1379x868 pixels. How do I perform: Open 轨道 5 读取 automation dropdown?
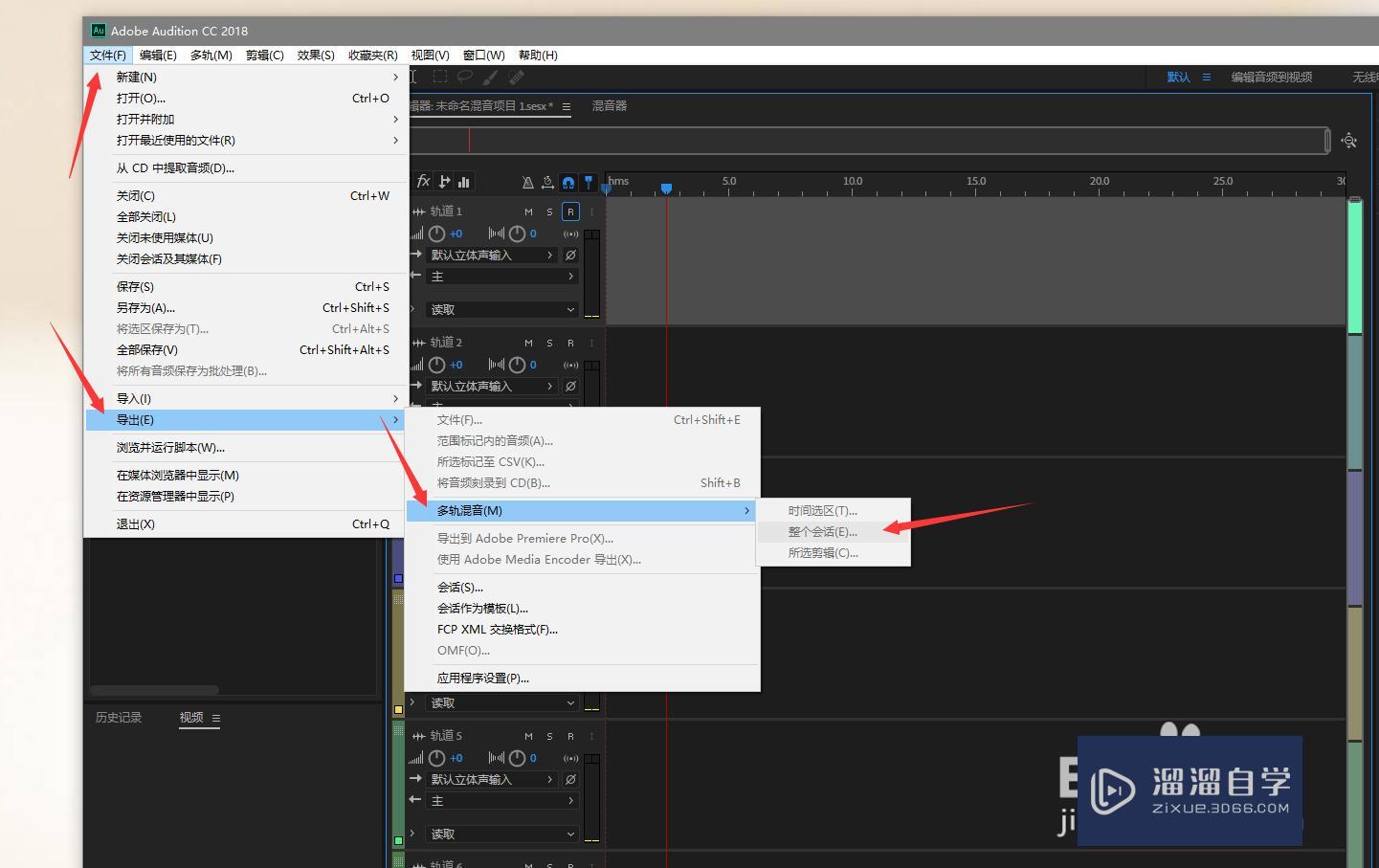[x=502, y=834]
